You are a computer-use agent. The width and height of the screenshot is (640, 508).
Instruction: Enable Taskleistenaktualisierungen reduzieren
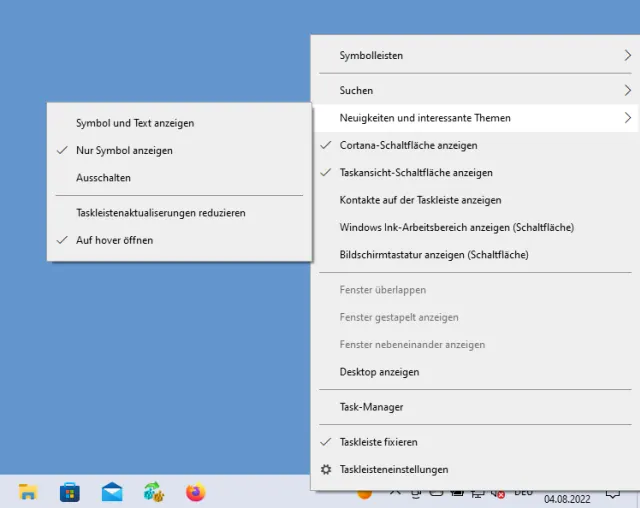[160, 212]
